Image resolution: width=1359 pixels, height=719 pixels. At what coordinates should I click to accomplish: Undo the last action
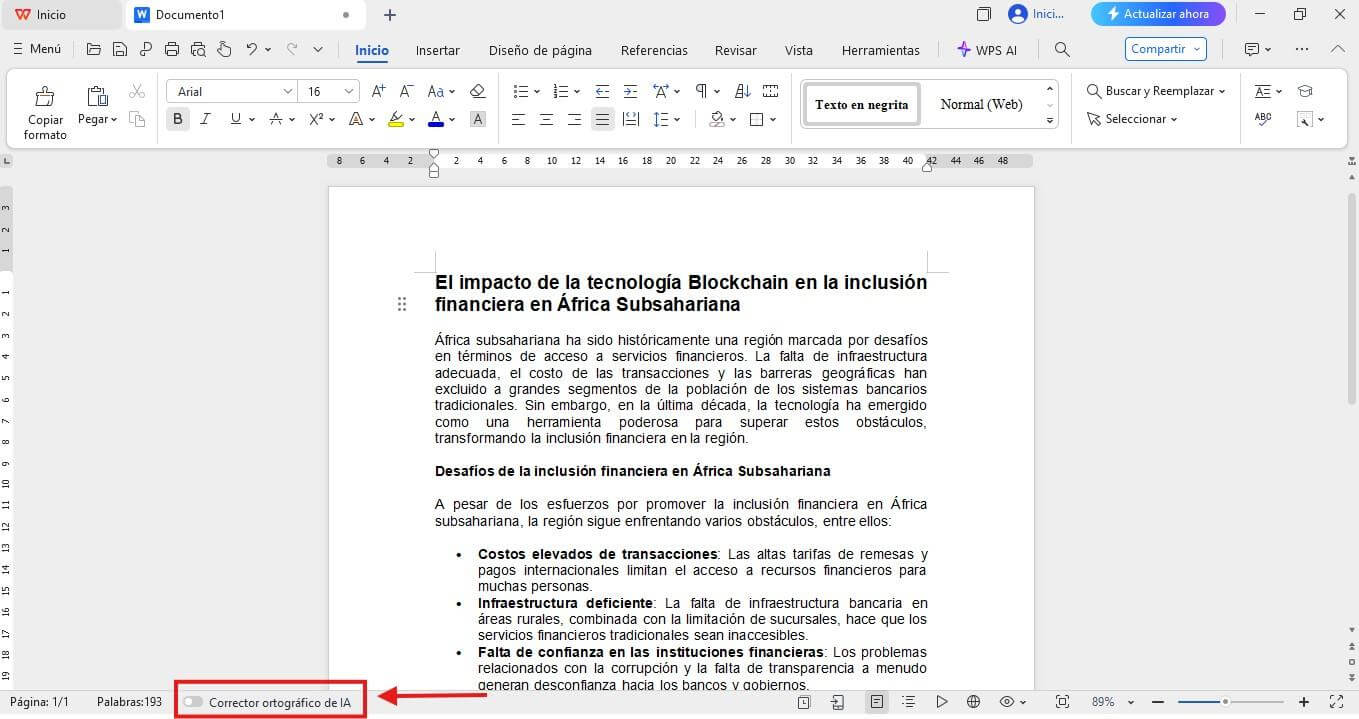(x=252, y=49)
